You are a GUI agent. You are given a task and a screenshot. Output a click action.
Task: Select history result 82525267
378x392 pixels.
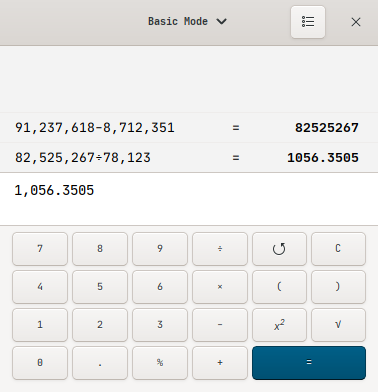pyautogui.click(x=327, y=128)
